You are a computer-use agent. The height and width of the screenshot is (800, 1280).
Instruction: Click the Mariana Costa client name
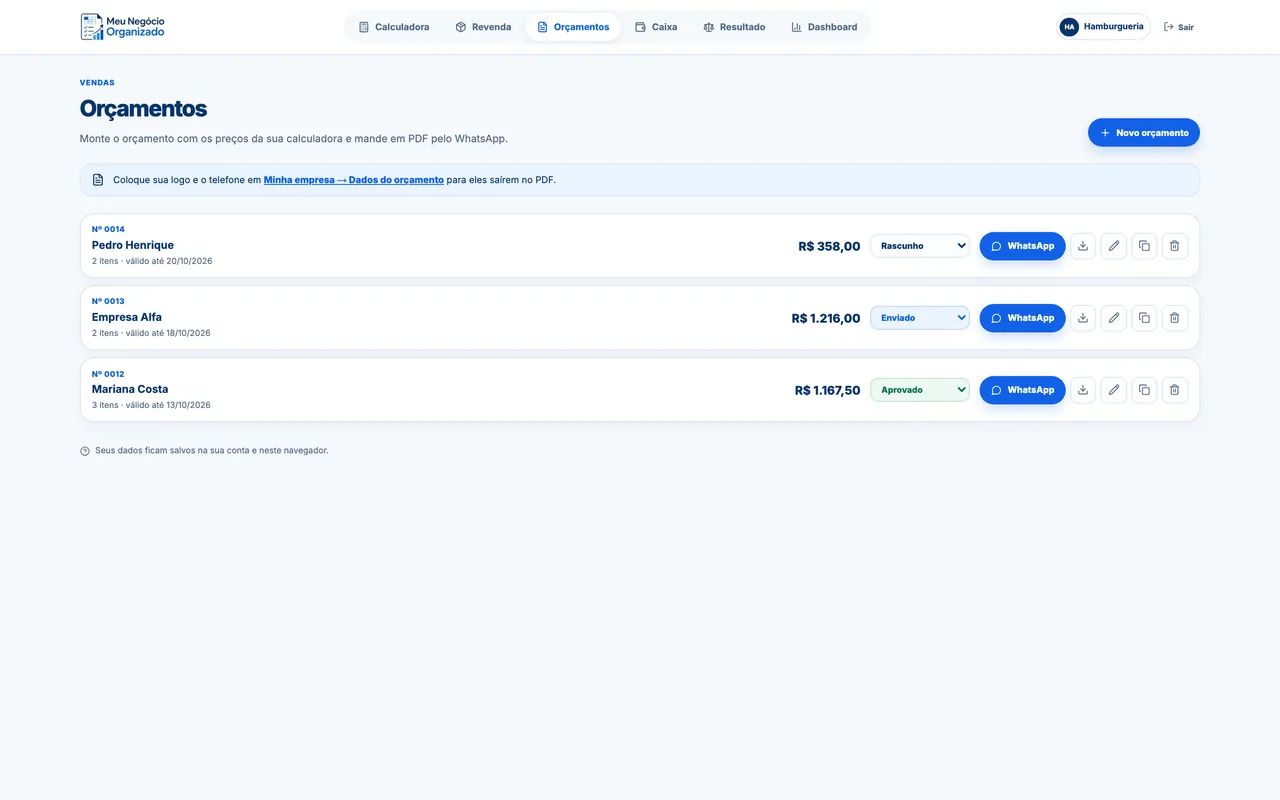click(130, 389)
